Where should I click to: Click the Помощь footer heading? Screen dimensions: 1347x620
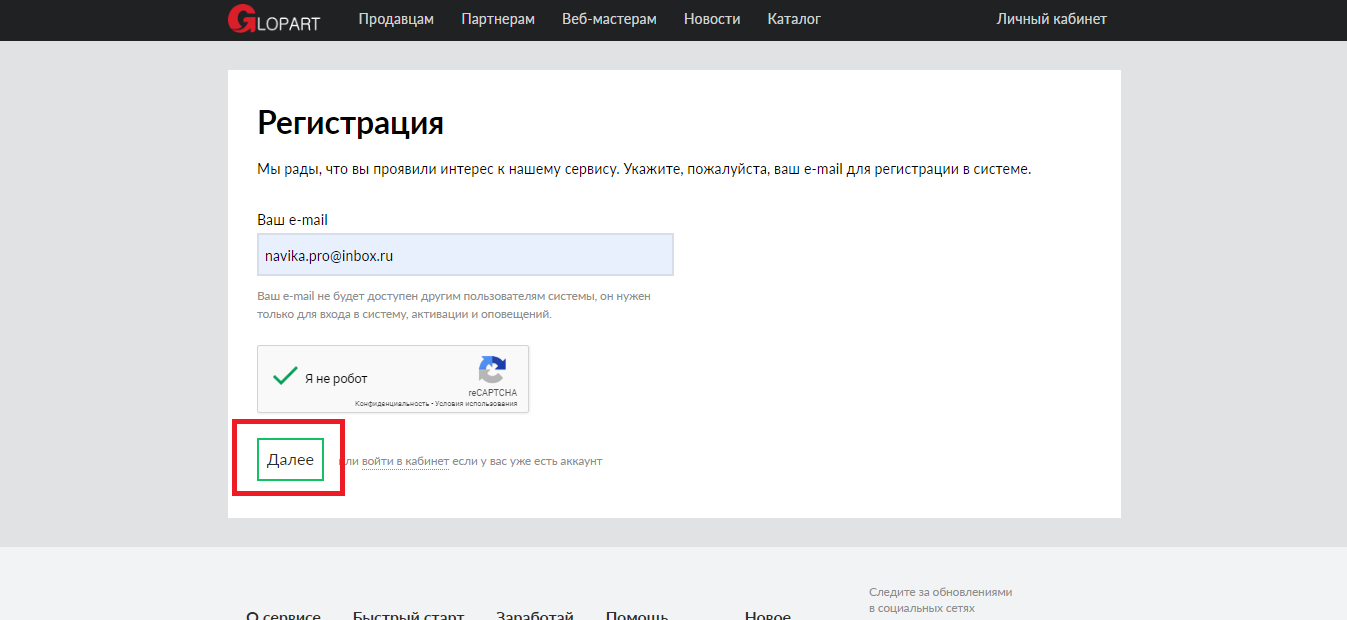tap(636, 614)
